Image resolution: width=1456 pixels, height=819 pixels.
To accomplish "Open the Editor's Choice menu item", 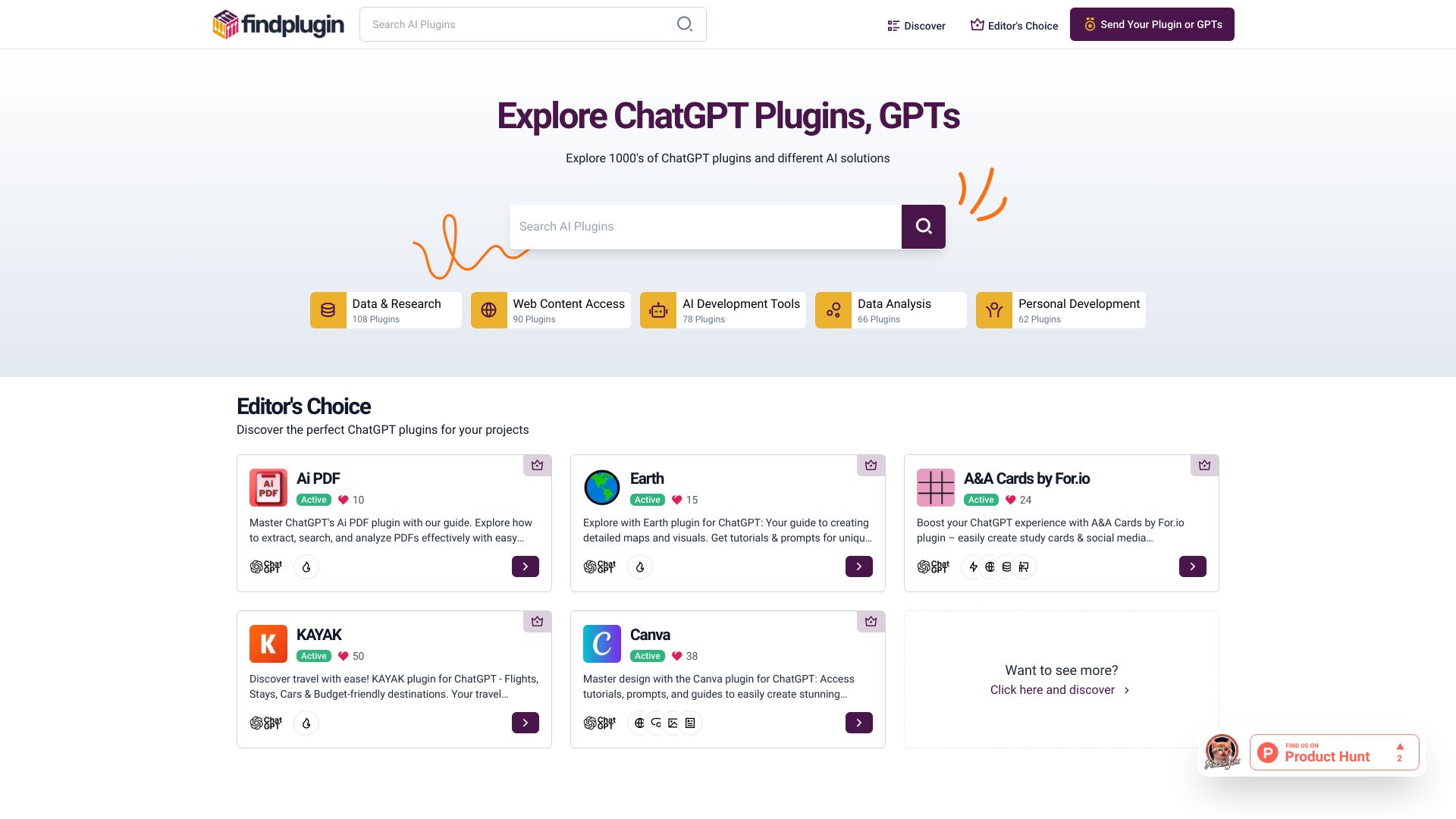I will [1014, 24].
